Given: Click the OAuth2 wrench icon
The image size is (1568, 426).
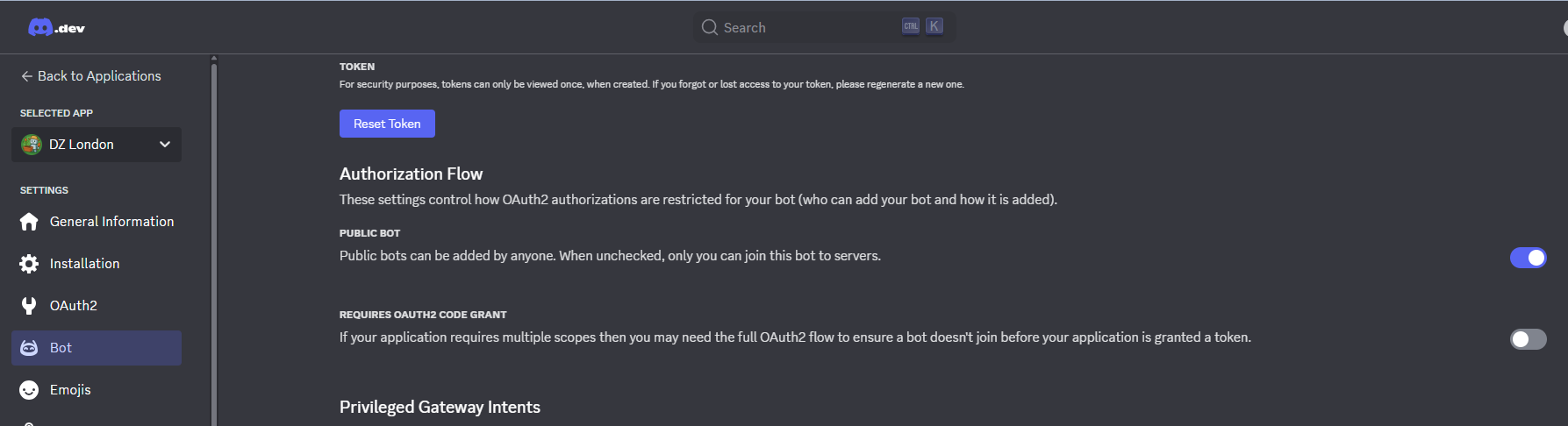Looking at the screenshot, I should pyautogui.click(x=29, y=306).
